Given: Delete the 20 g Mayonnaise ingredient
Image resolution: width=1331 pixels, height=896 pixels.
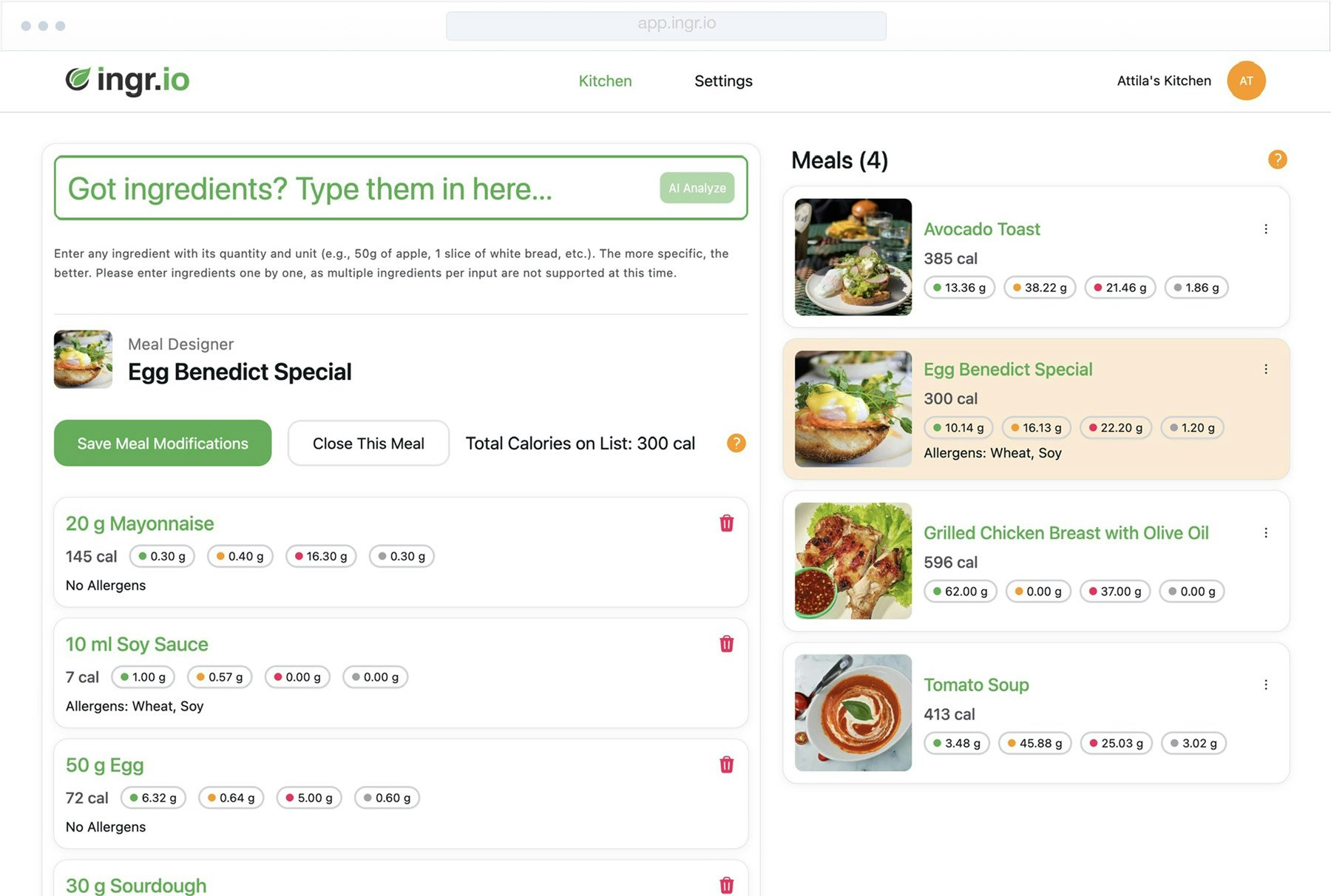Looking at the screenshot, I should point(726,523).
